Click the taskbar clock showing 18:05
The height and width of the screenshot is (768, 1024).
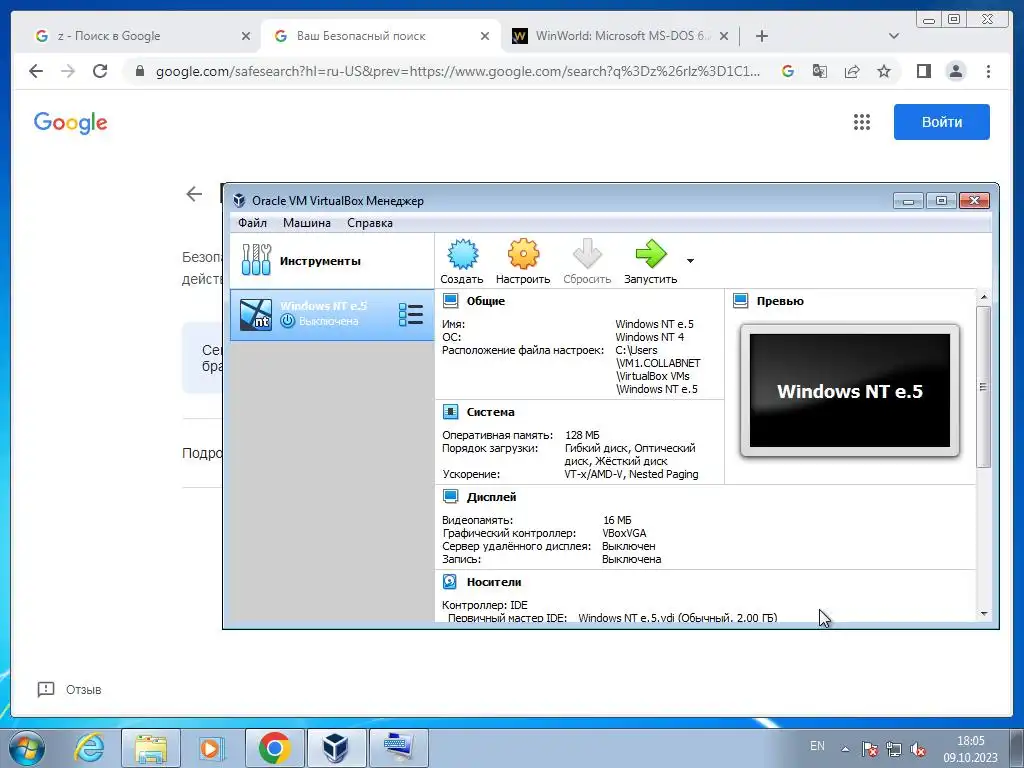coord(970,749)
